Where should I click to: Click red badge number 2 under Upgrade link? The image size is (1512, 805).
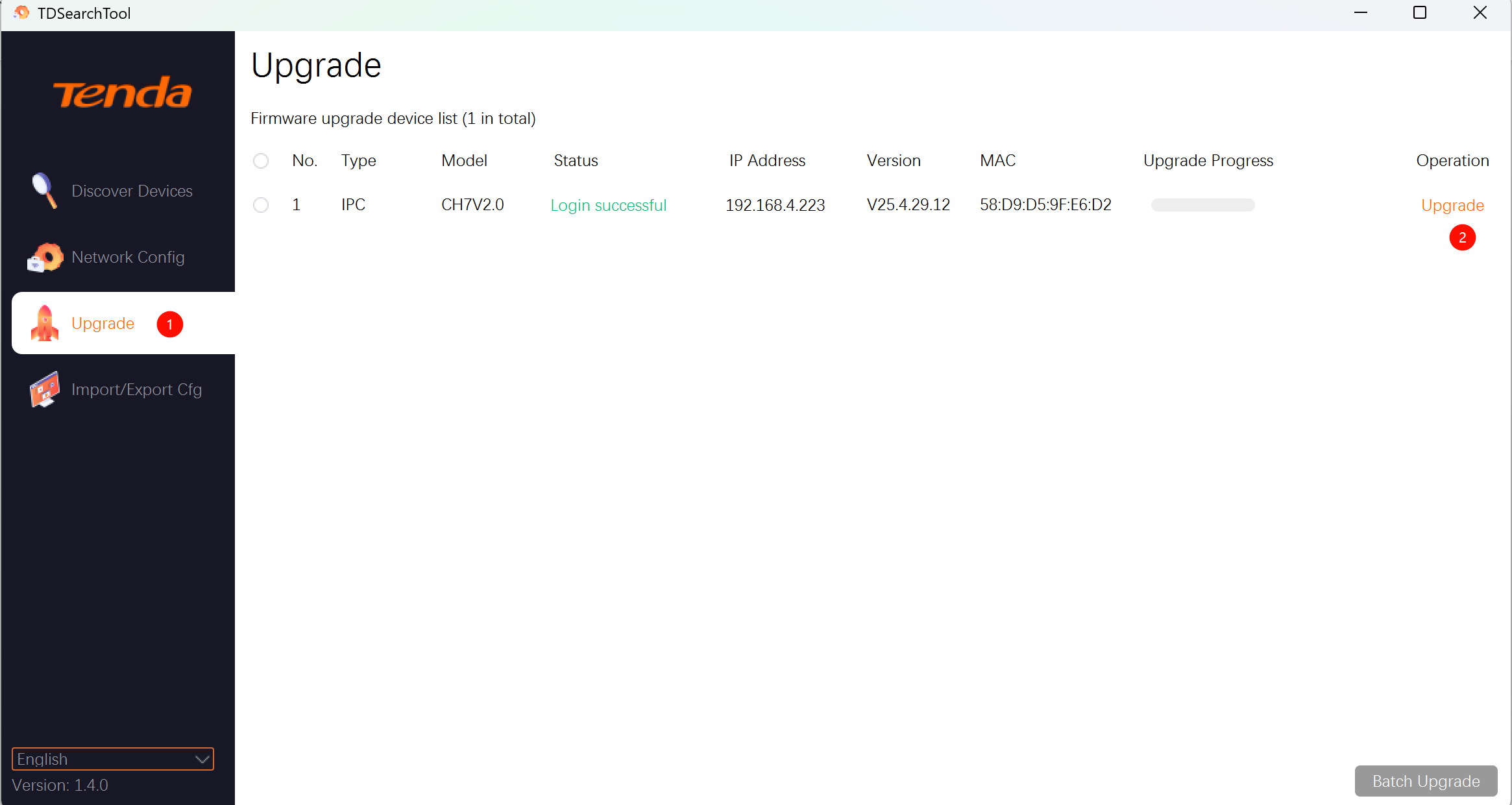[1462, 237]
